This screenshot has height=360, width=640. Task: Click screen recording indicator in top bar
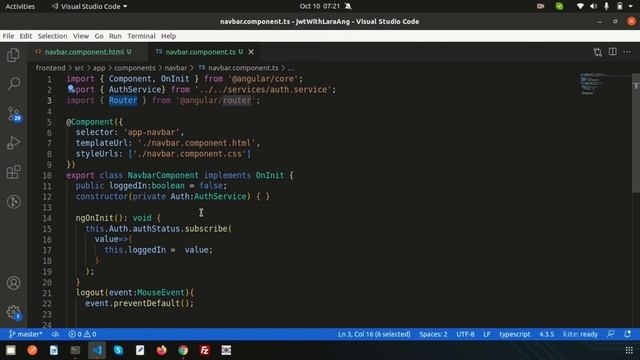click(540, 6)
